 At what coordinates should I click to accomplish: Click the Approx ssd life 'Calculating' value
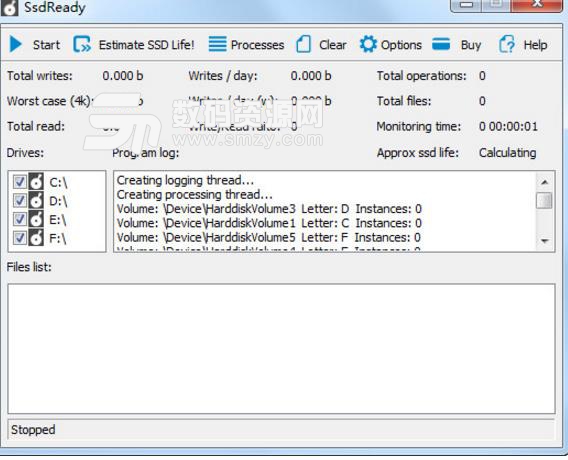click(x=508, y=153)
